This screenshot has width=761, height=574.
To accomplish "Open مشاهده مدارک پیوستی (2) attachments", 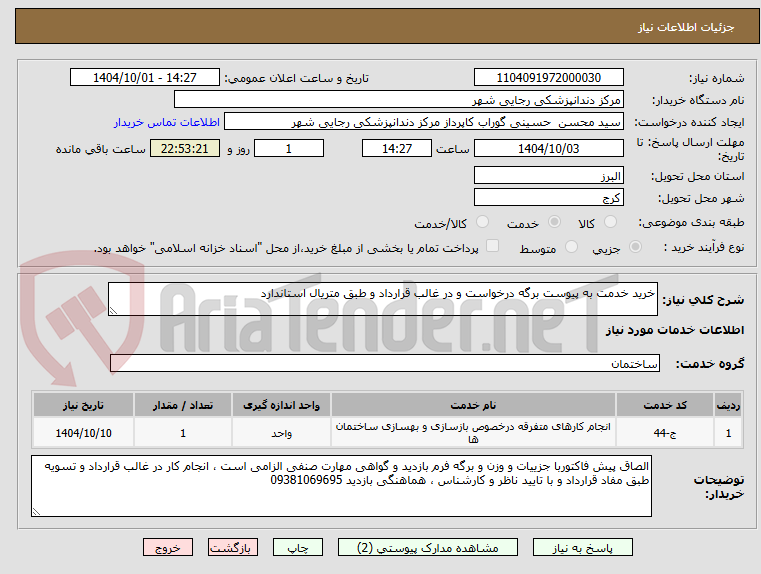I will tap(428, 547).
